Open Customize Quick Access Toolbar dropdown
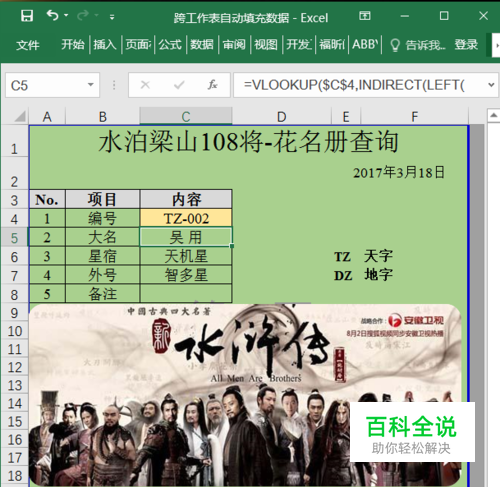 (112, 17)
